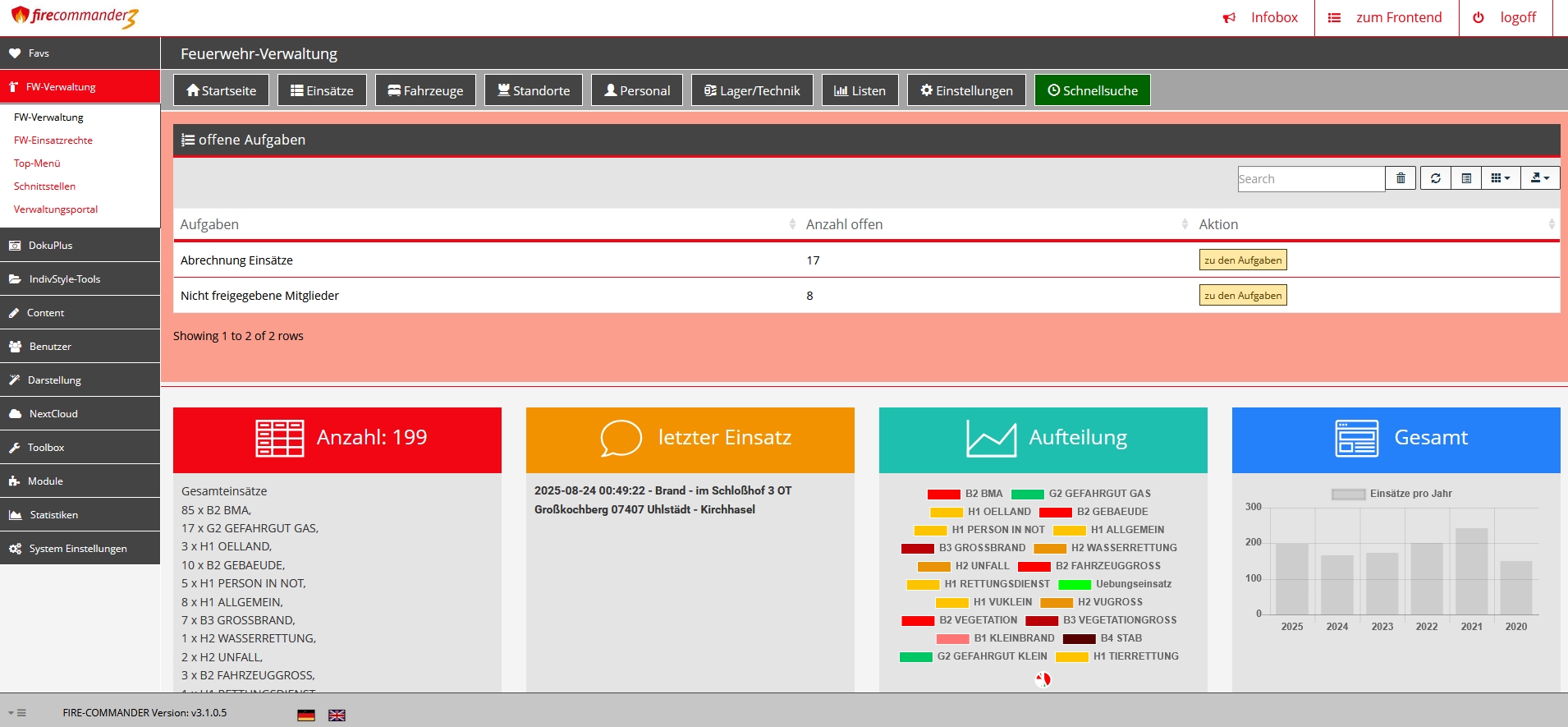The width and height of the screenshot is (1568, 727).
Task: Open the Schnellsuche quick search
Action: [x=1092, y=90]
